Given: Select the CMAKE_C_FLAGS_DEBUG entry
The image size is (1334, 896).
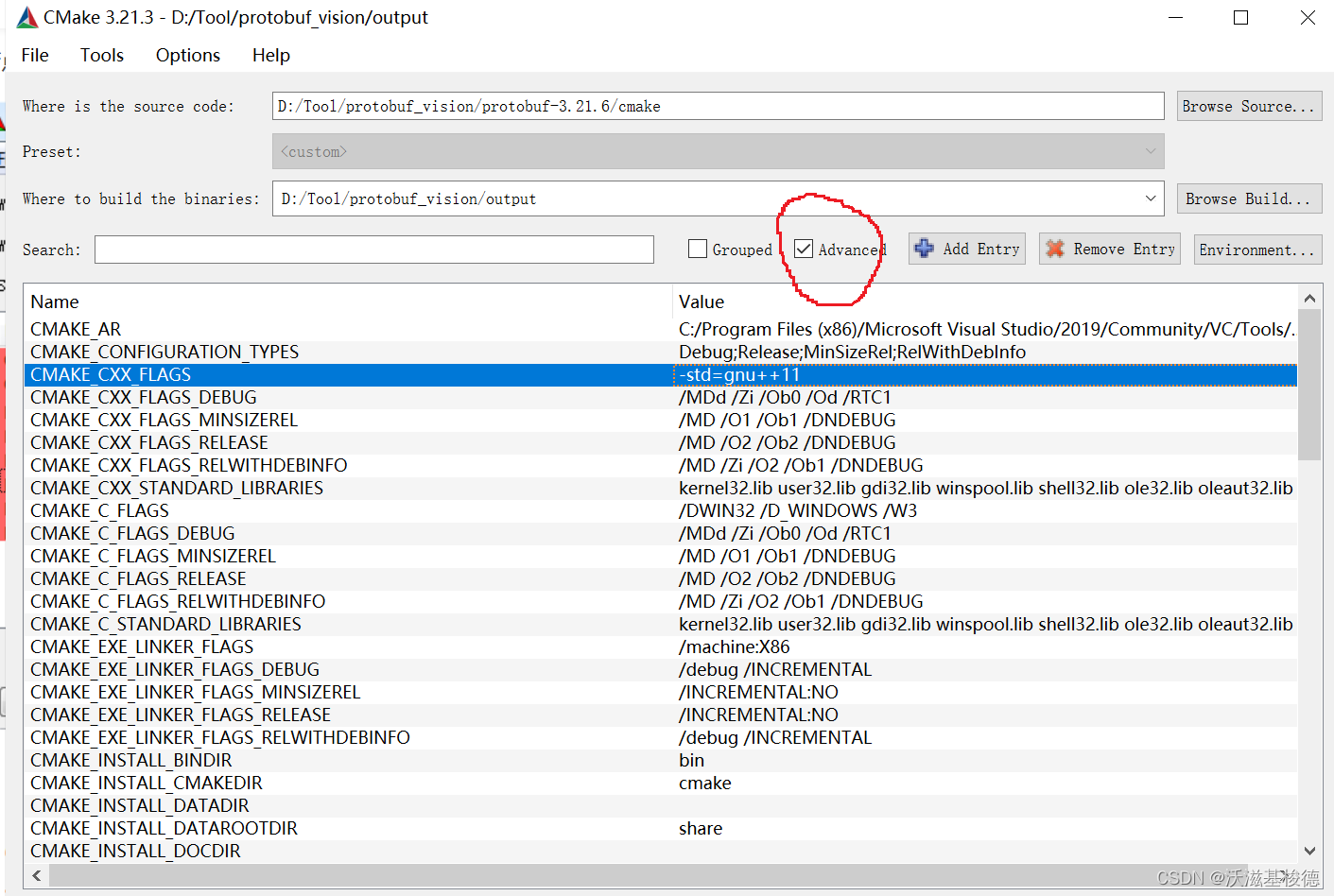Looking at the screenshot, I should point(132,533).
